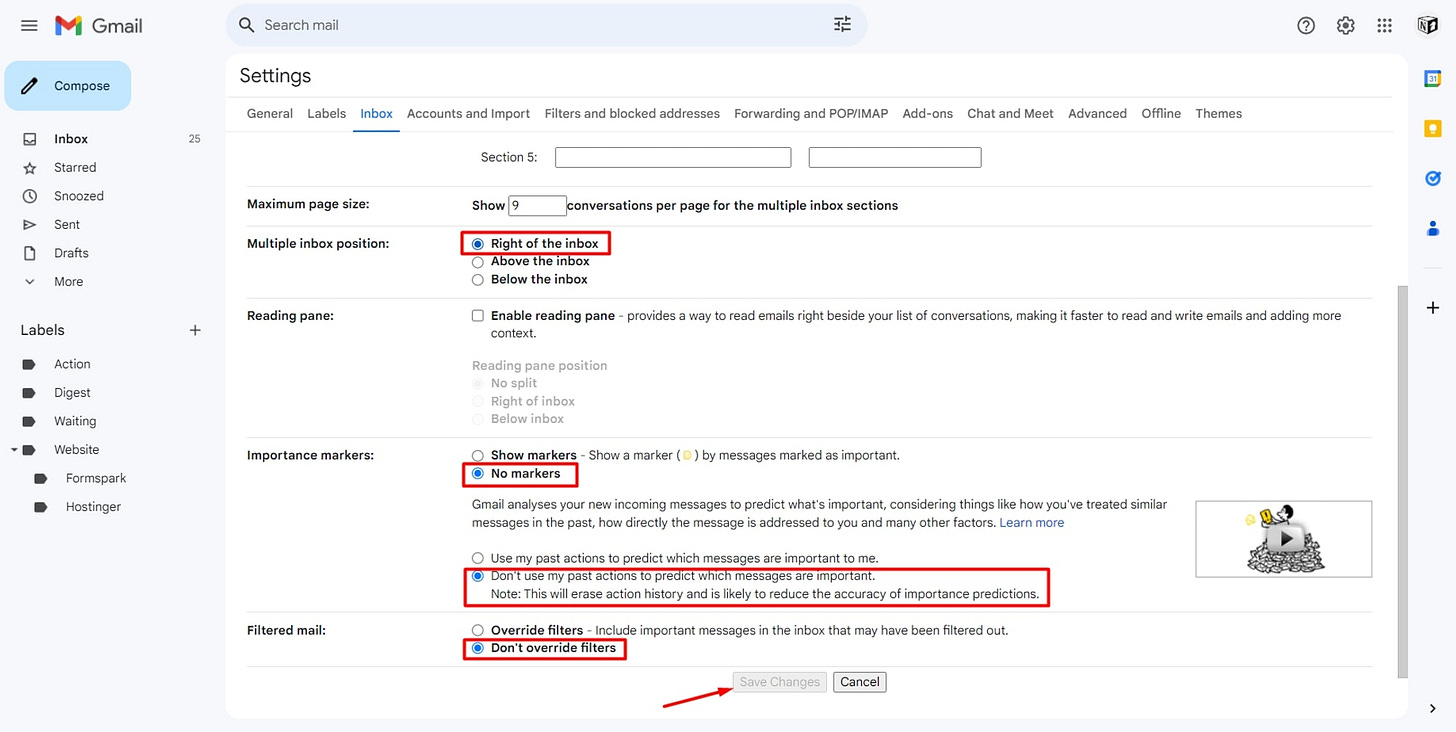Open Google Tasks side panel
This screenshot has width=1456, height=732.
[1432, 178]
